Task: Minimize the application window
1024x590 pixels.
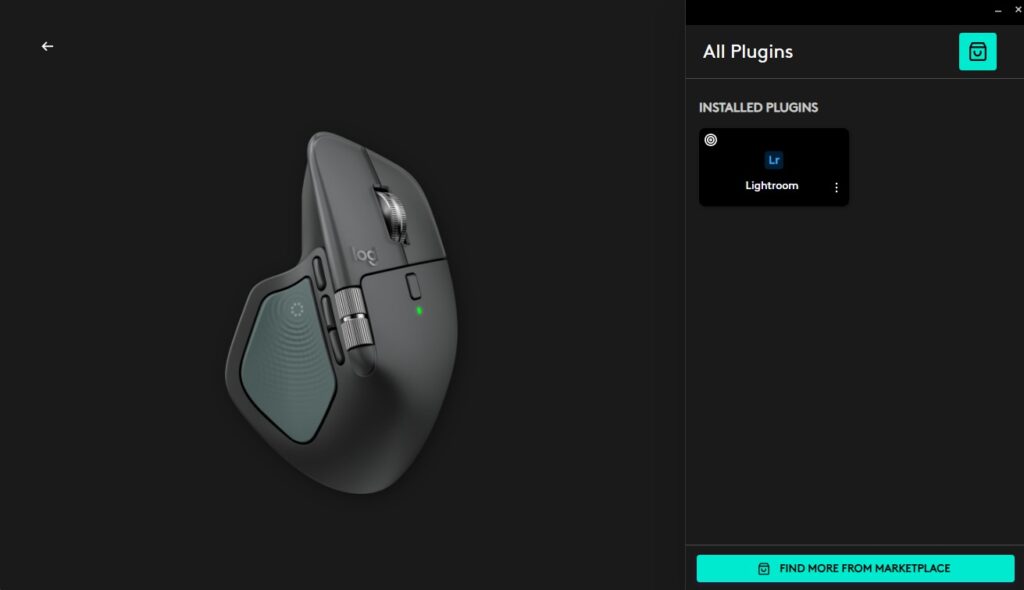Action: (997, 10)
